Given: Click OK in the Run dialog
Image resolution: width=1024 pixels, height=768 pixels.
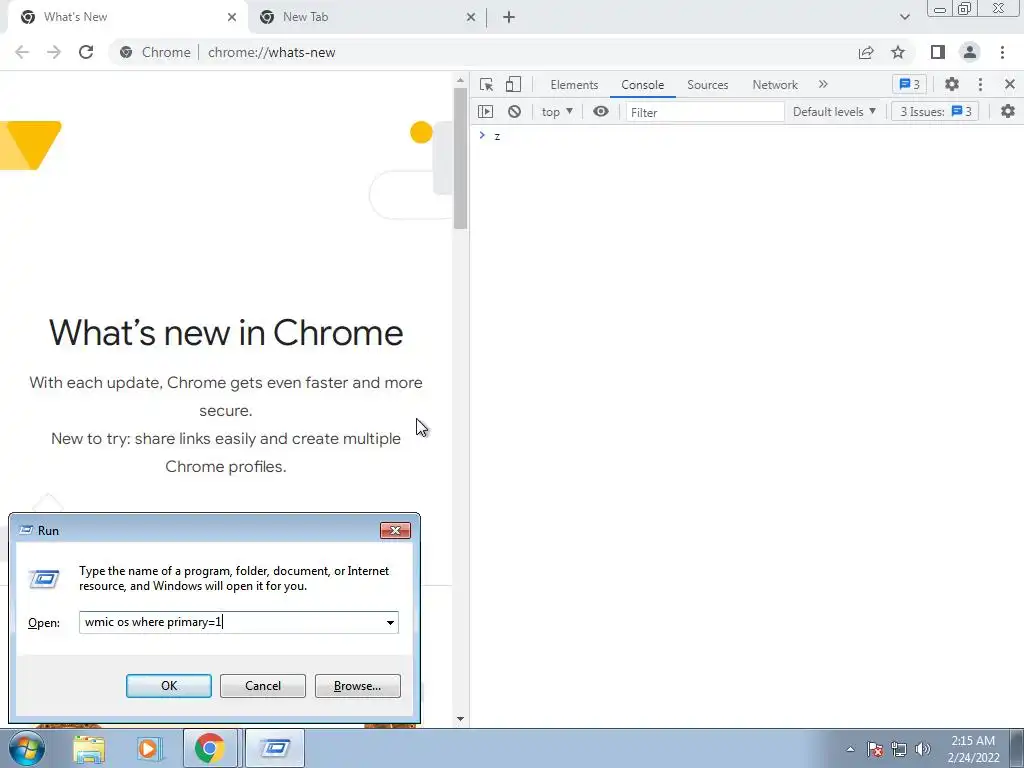Looking at the screenshot, I should tap(168, 686).
